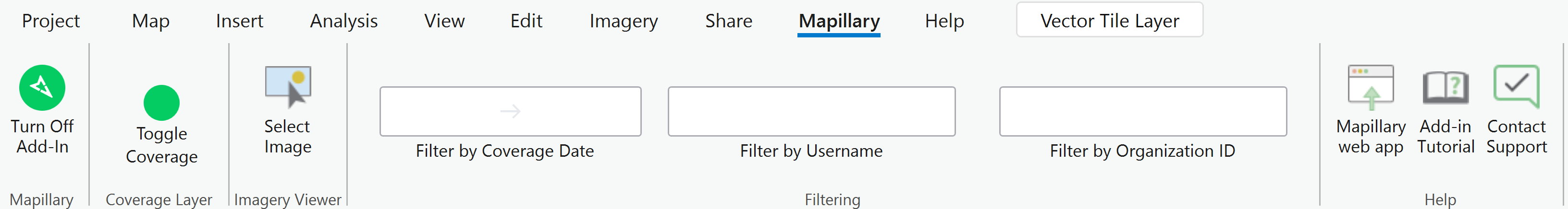This screenshot has width=1568, height=209.
Task: Open the Mapillary web app
Action: (1370, 87)
